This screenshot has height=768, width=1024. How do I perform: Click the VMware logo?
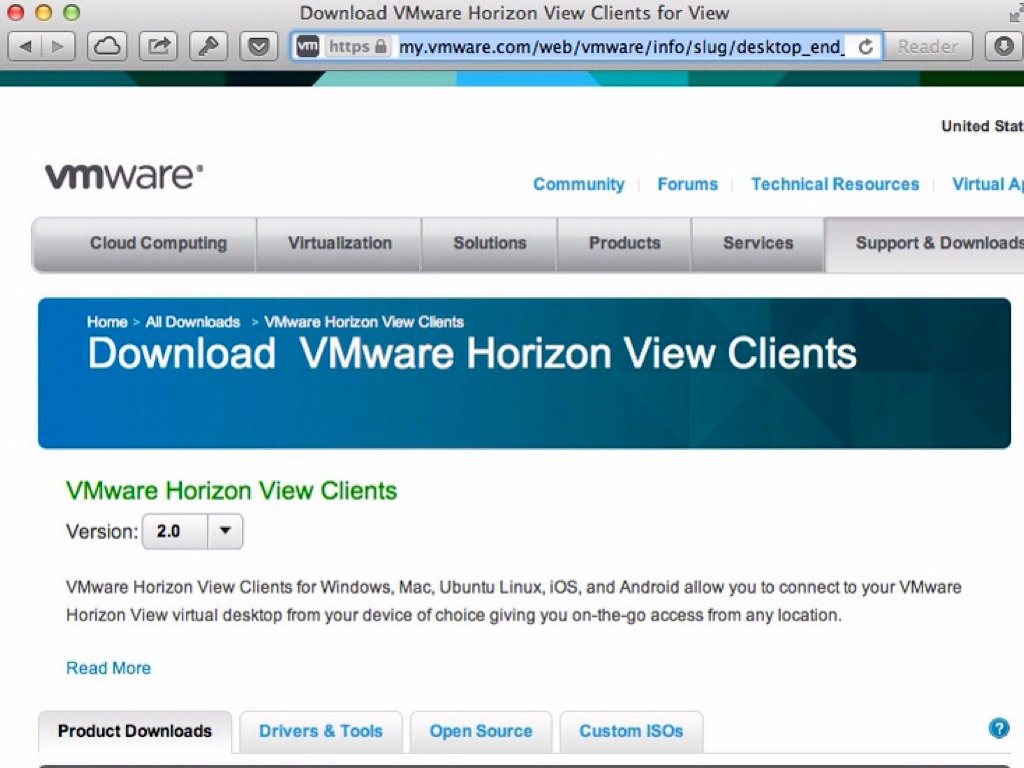pyautogui.click(x=124, y=176)
